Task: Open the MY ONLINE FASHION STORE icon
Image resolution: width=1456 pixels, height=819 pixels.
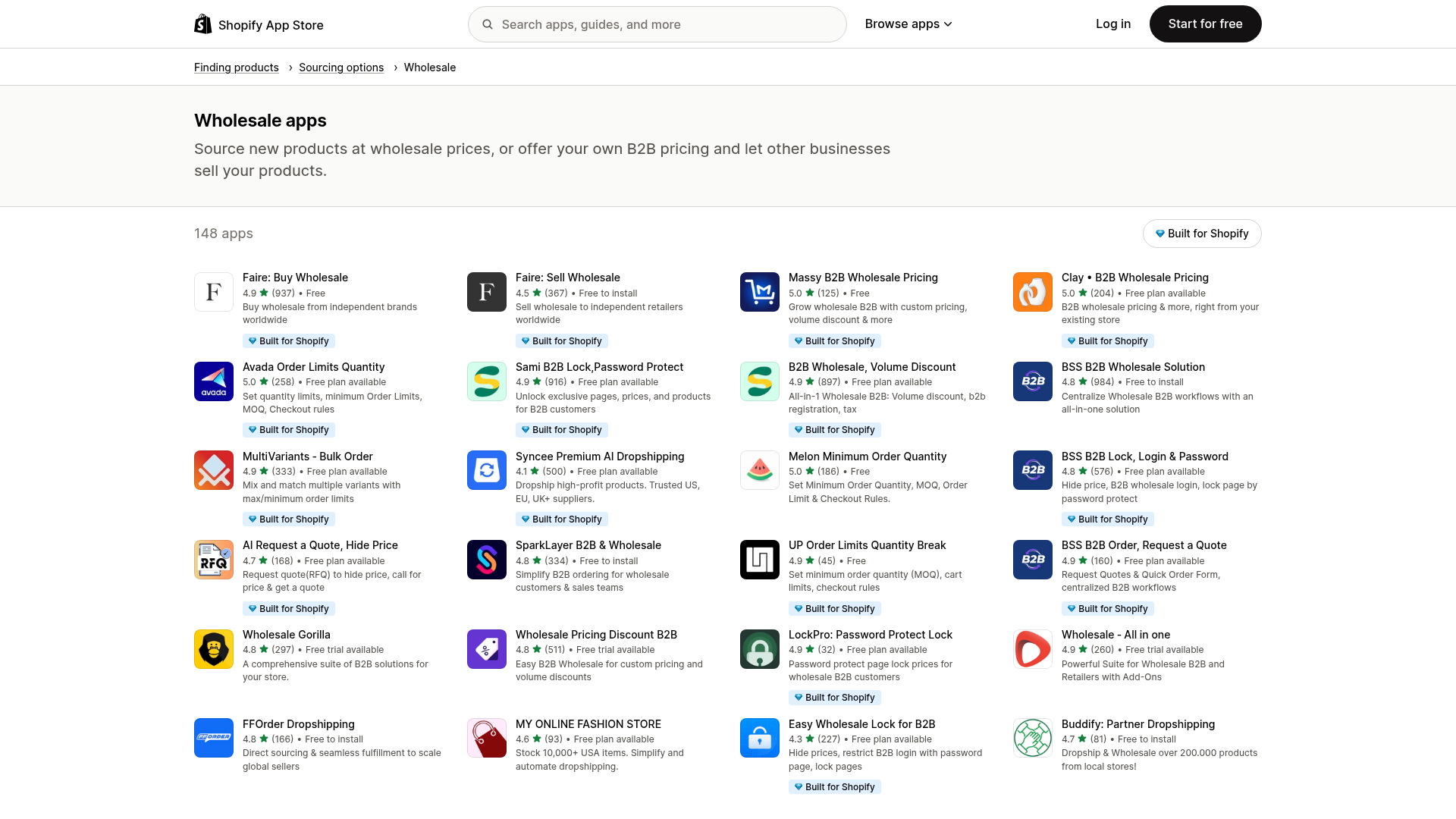Action: click(x=487, y=738)
